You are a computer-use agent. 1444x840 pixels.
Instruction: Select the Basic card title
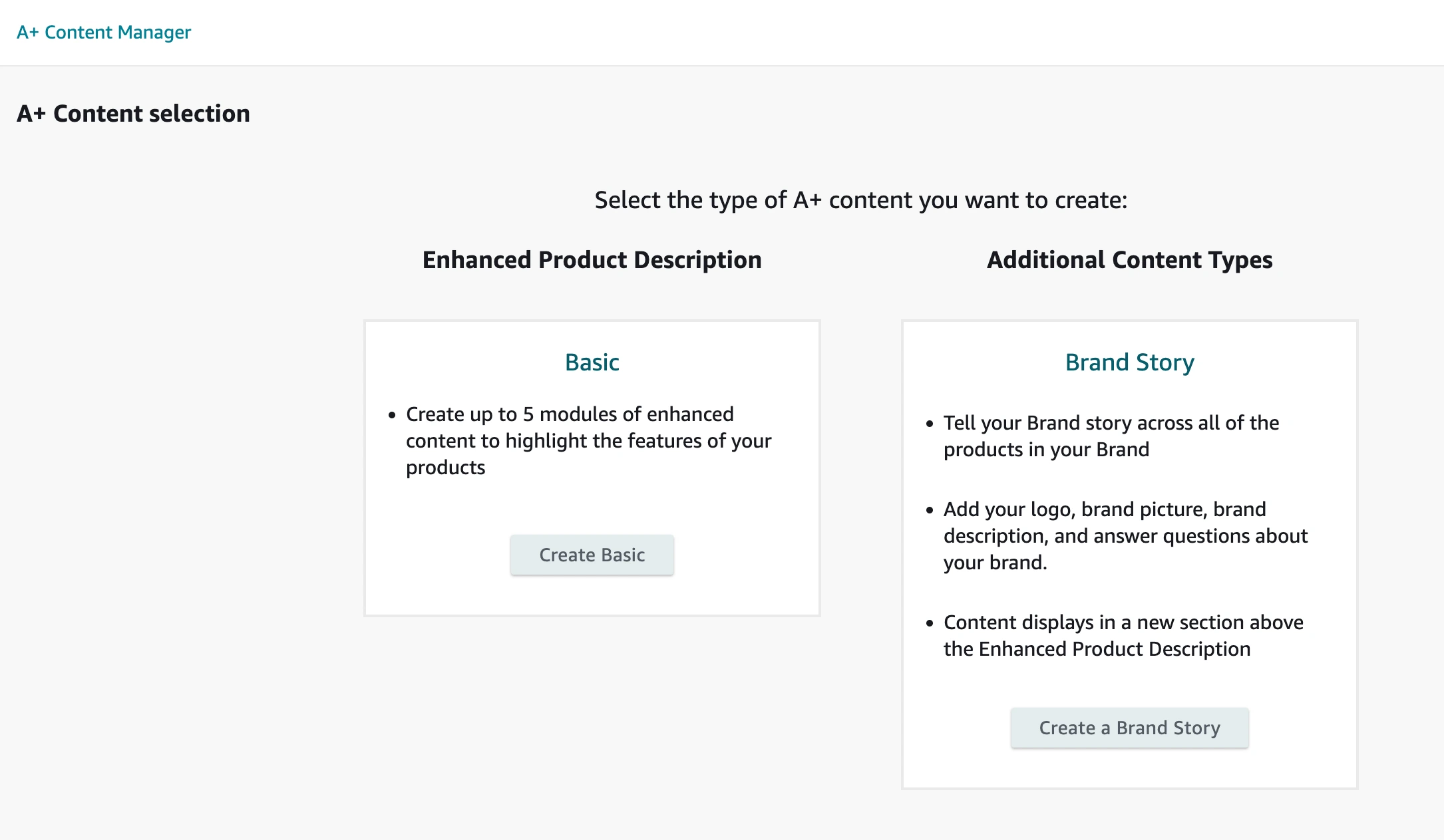592,362
